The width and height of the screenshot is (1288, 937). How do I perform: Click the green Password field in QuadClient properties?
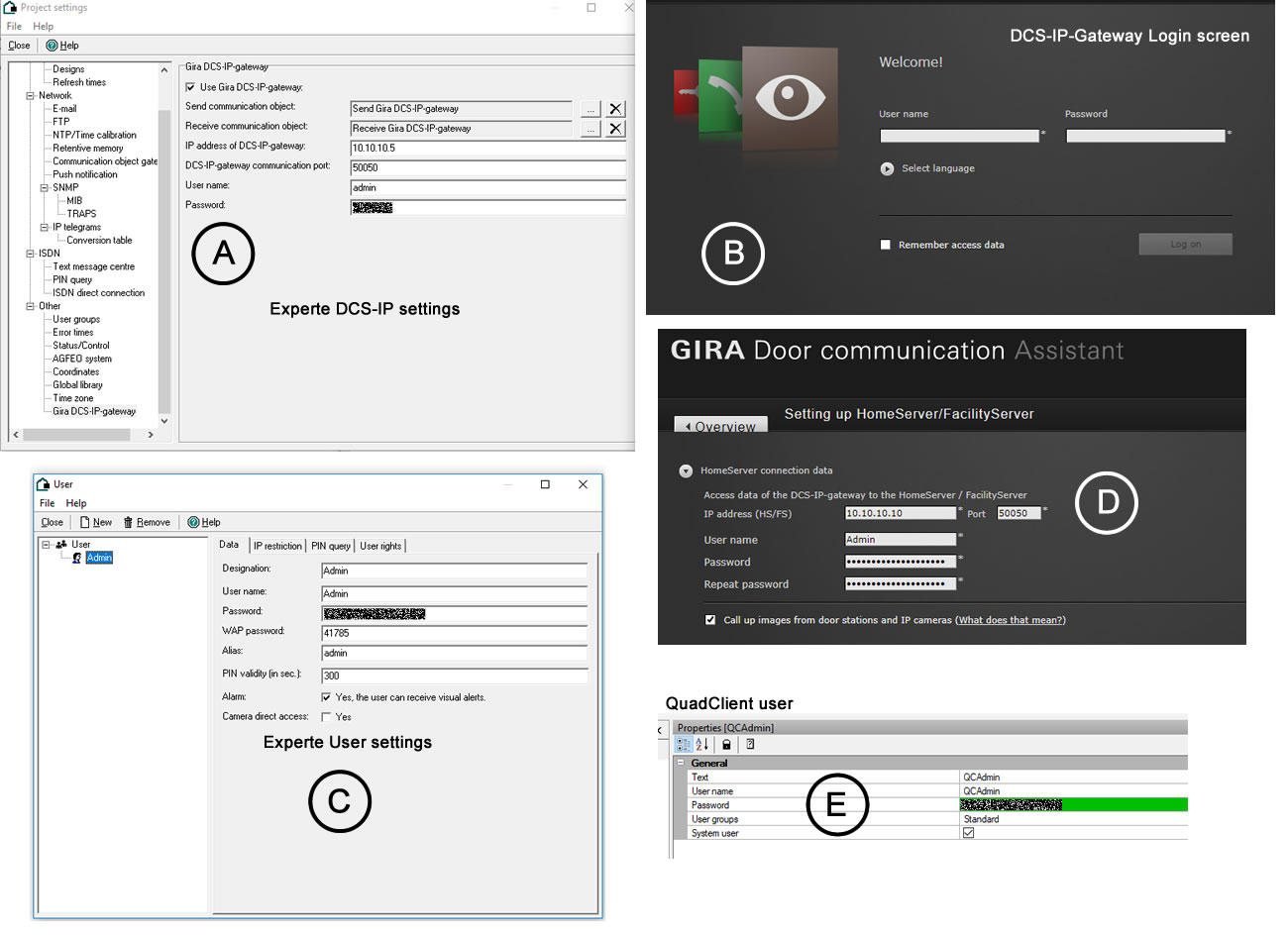pyautogui.click(x=1074, y=805)
